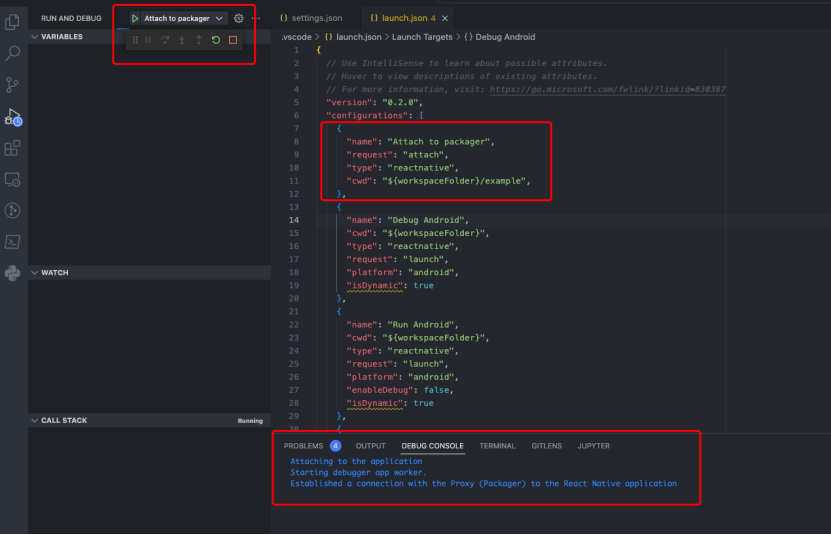Screen dimensions: 831x535
Task: Click "Starting debugger app worker." console line
Action: click(x=358, y=472)
